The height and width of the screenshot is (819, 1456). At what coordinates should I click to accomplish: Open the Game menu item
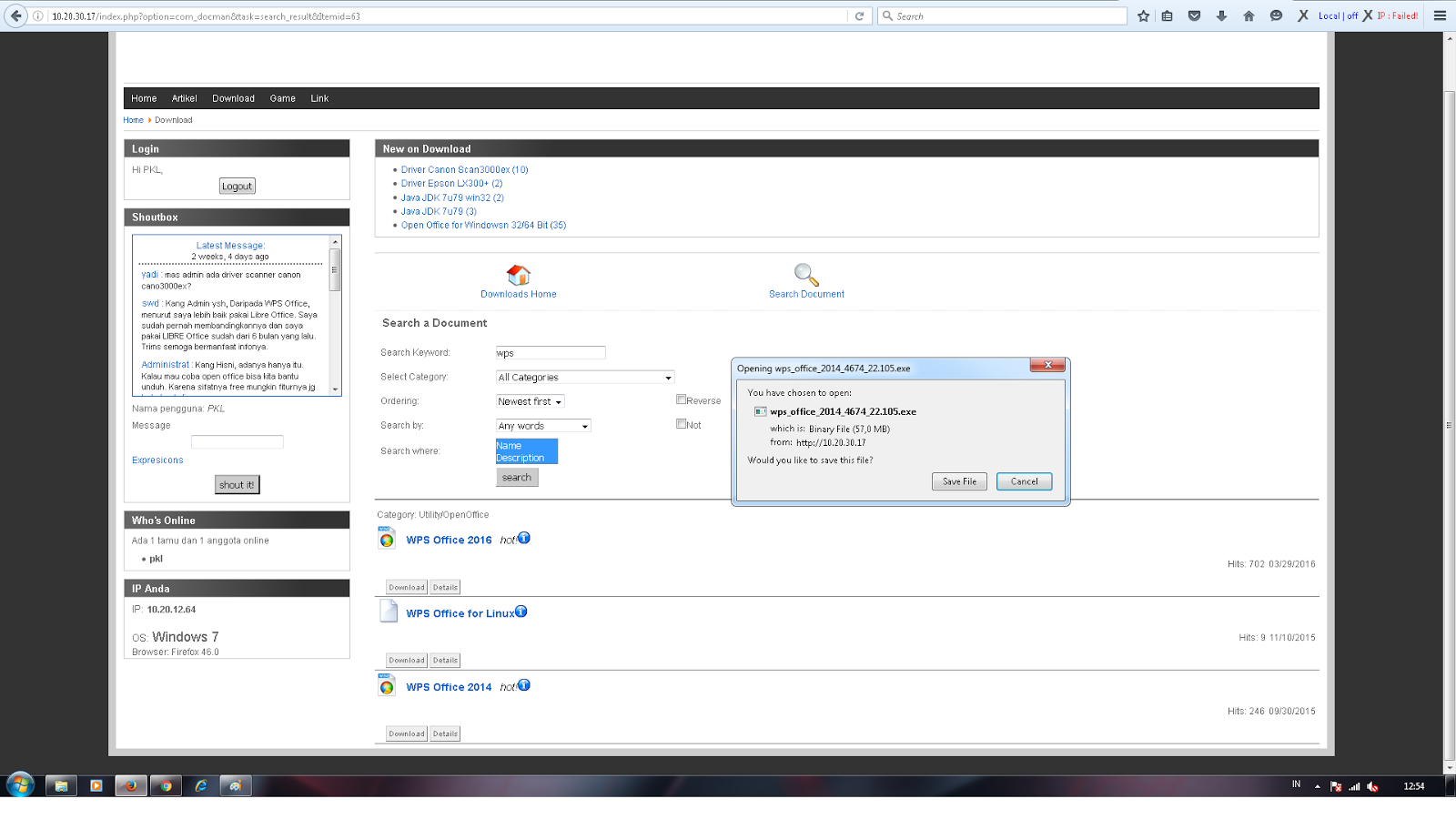[x=283, y=98]
